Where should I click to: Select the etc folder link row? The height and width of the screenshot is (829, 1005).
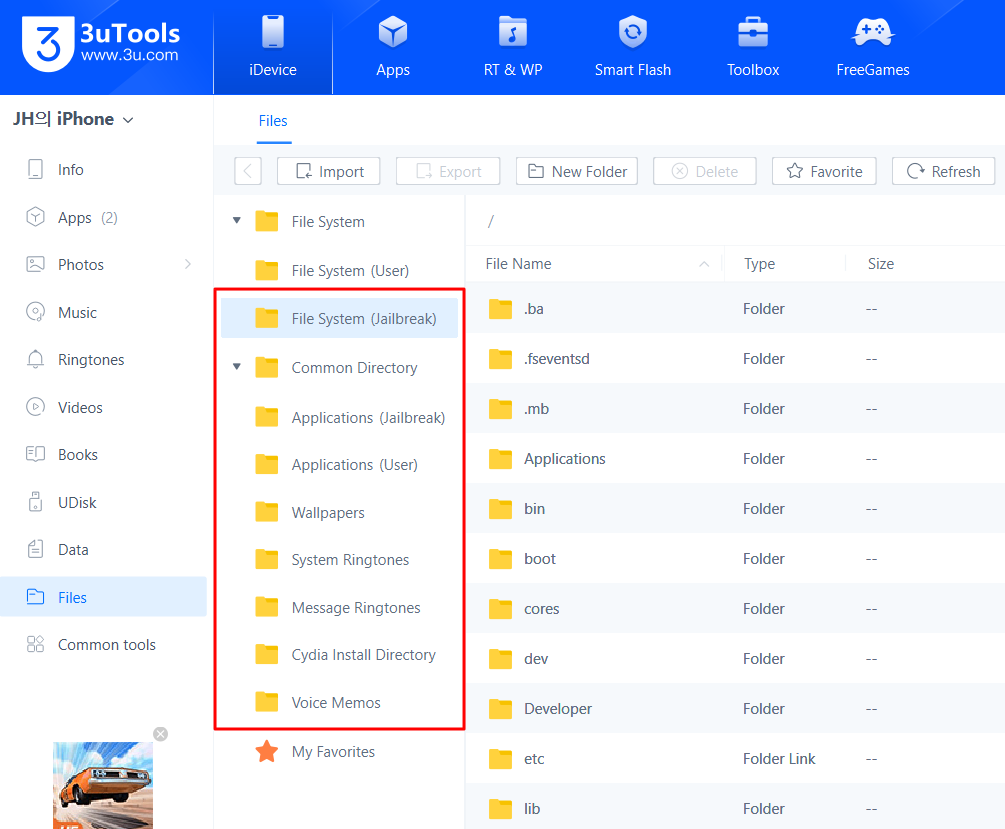point(735,758)
